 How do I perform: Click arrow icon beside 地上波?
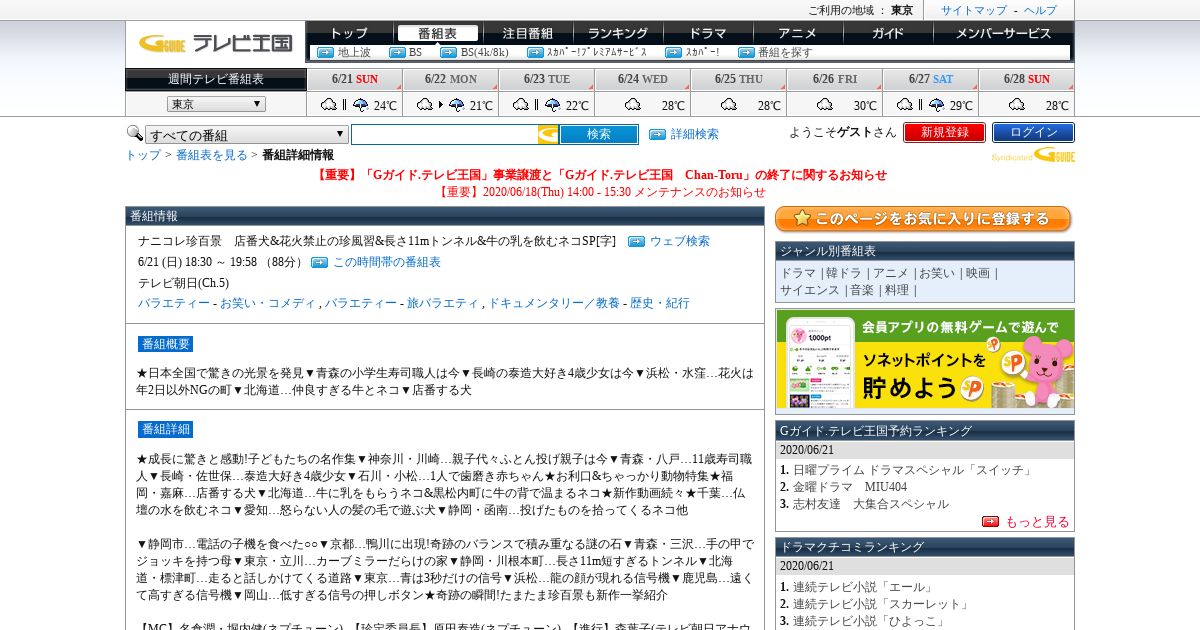pyautogui.click(x=325, y=52)
